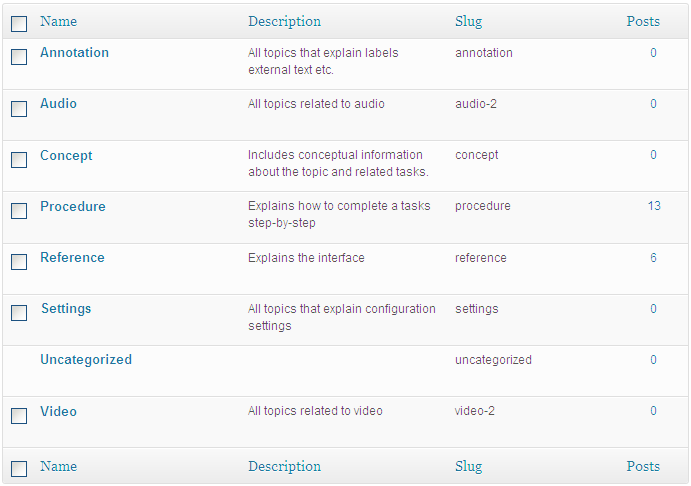Toggle the select-all checkbox in footer row
Screen dimensions: 691x486
[x=19, y=469]
